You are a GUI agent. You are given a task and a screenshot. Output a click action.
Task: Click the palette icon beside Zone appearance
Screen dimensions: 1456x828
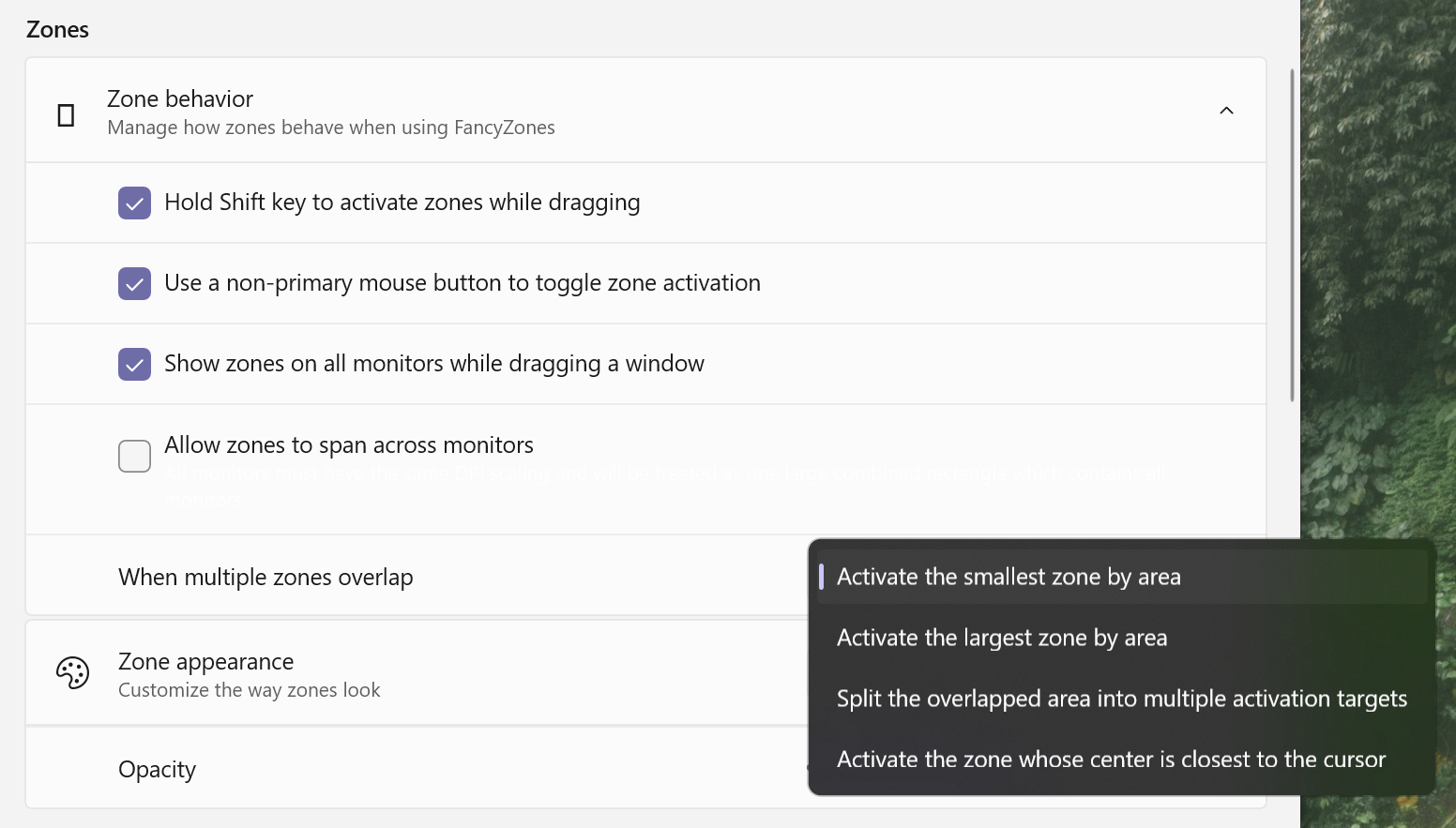click(73, 672)
